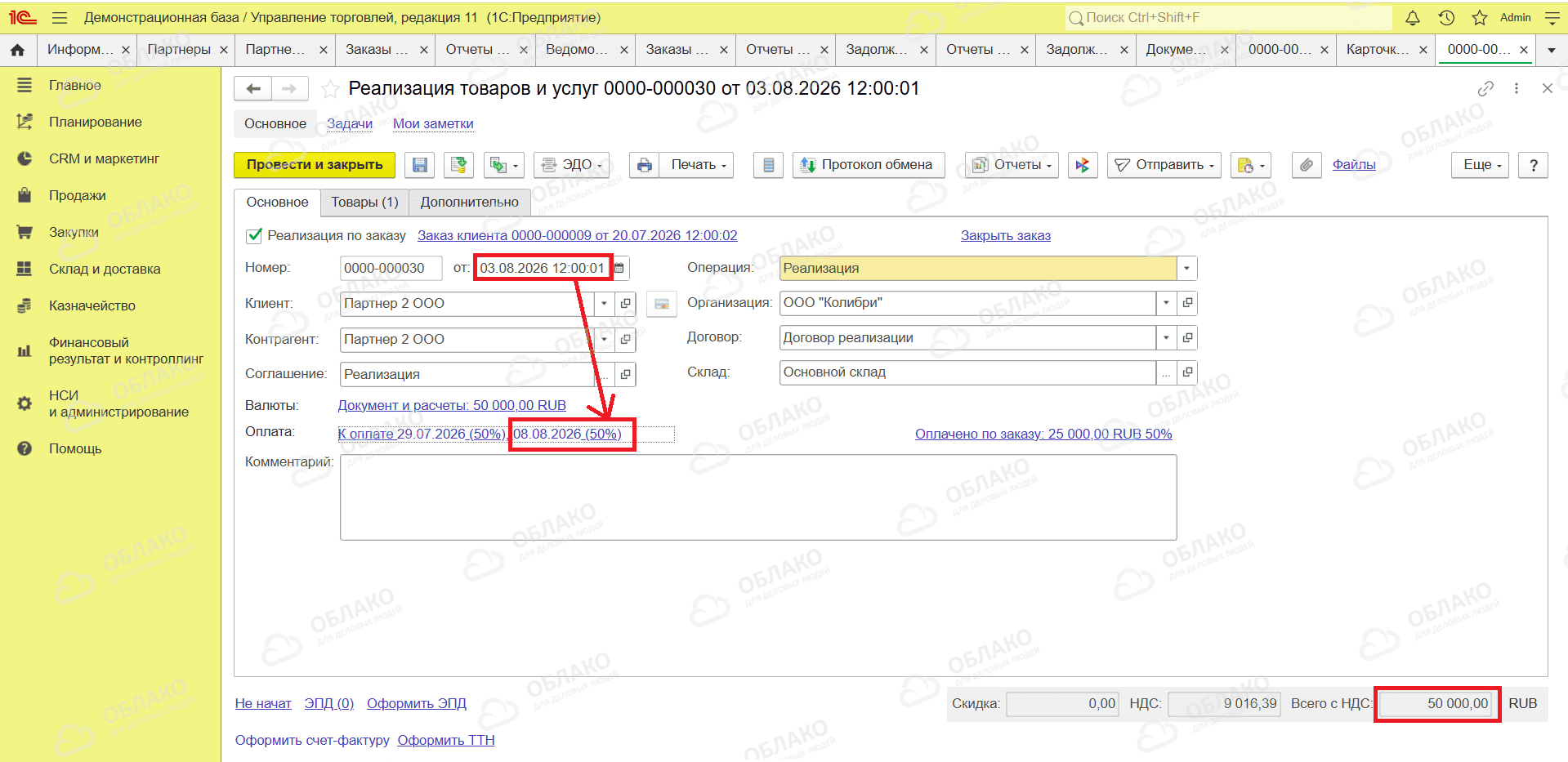
Task: Toggle Реализация по заказу checkbox
Action: coord(254,235)
